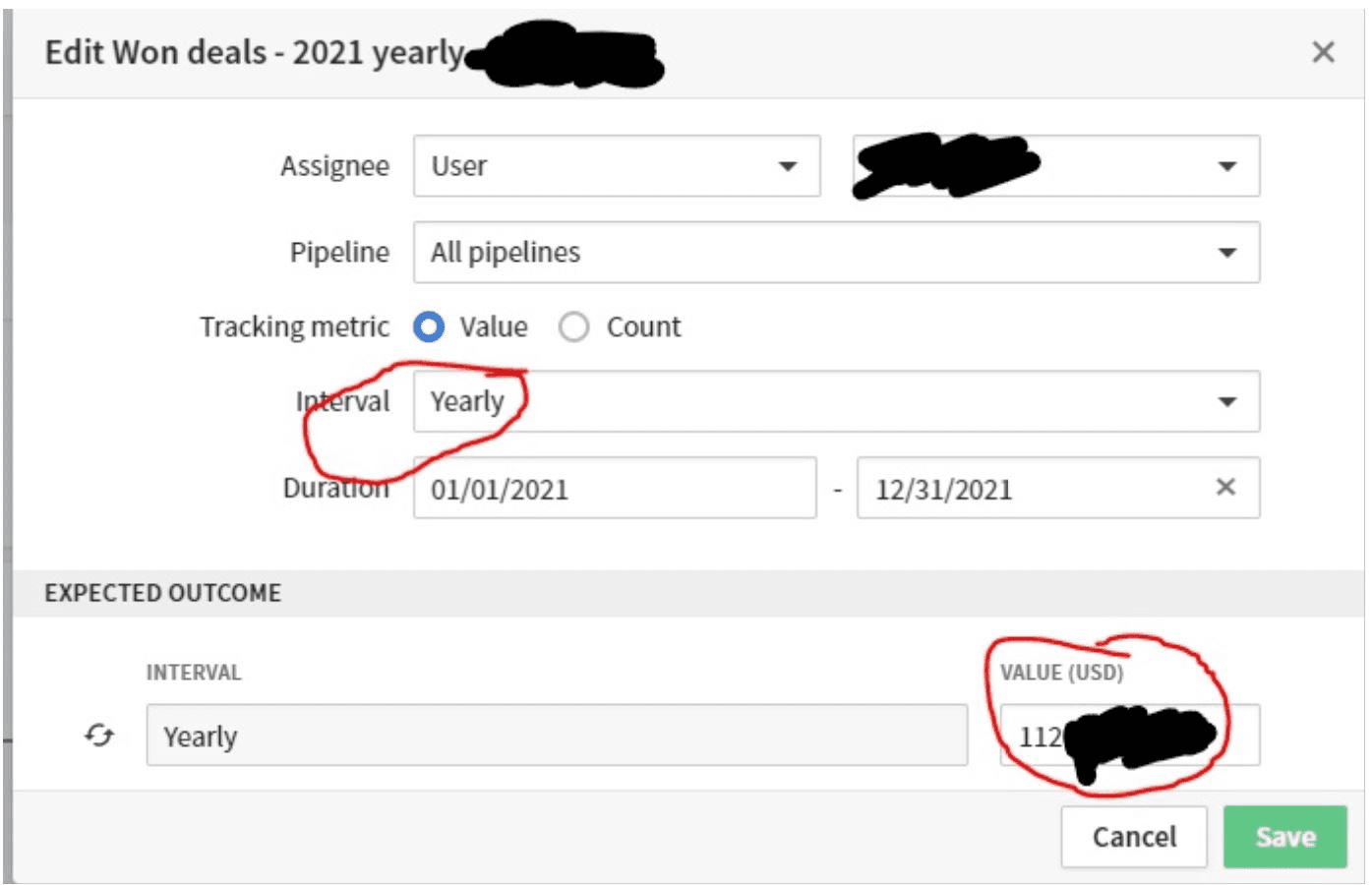
Task: Save the goal changes
Action: click(1284, 837)
